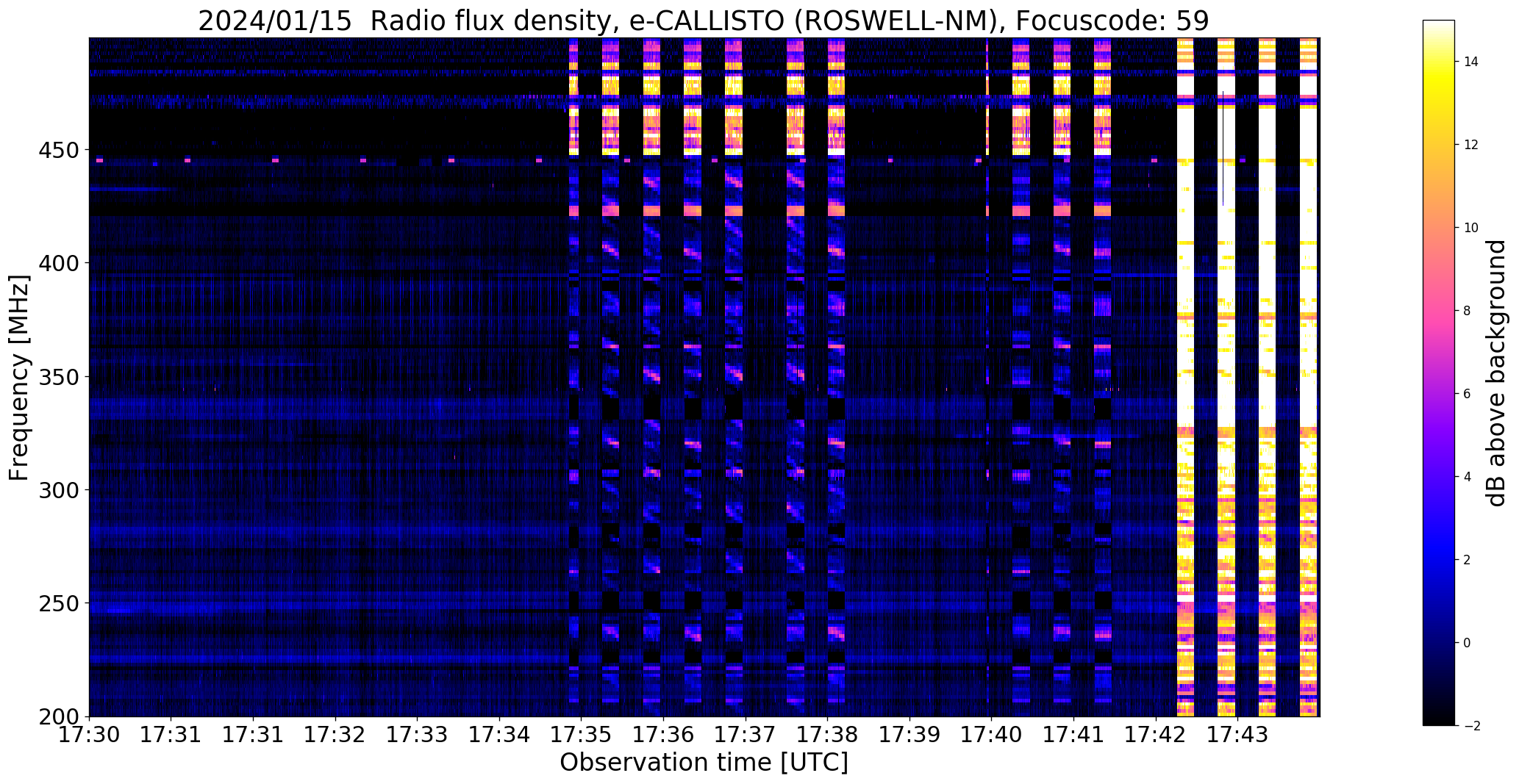The width and height of the screenshot is (1519, 784).
Task: Click the 17:30 time tick label
Action: (x=90, y=734)
